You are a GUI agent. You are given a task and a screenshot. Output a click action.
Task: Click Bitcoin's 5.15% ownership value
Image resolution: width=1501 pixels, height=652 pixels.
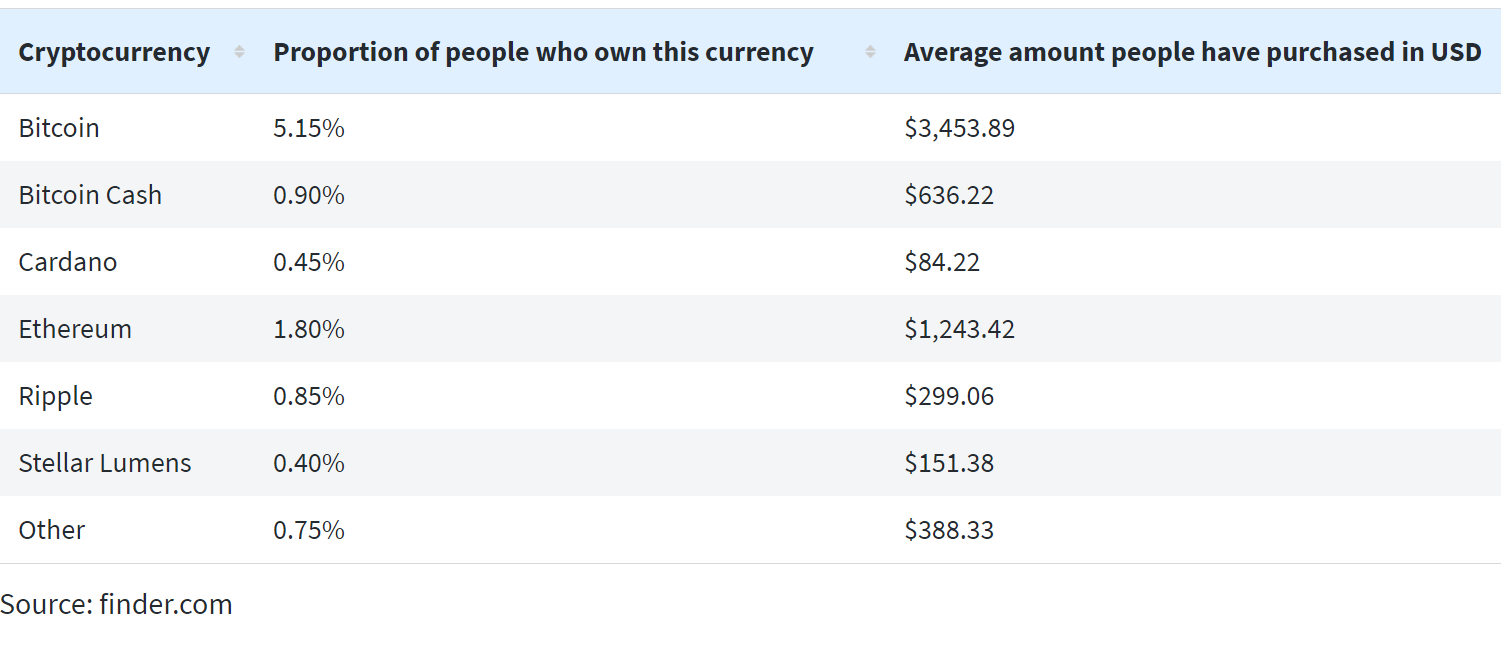pos(309,128)
